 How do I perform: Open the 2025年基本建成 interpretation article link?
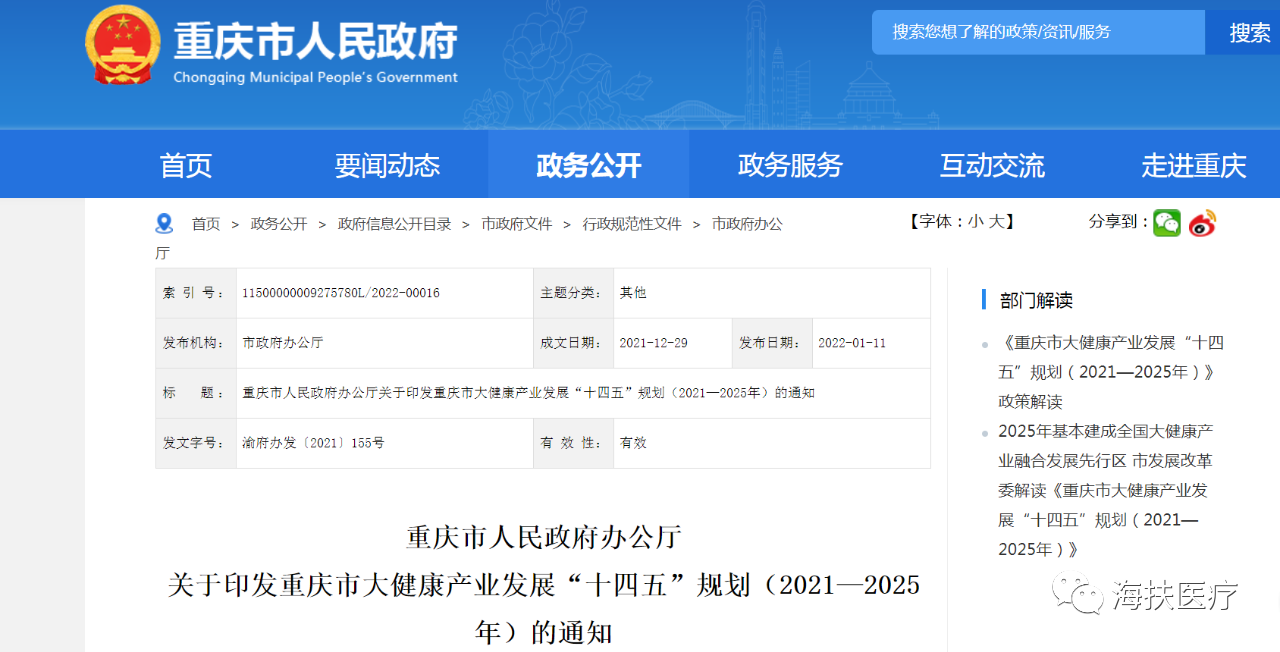point(1105,490)
